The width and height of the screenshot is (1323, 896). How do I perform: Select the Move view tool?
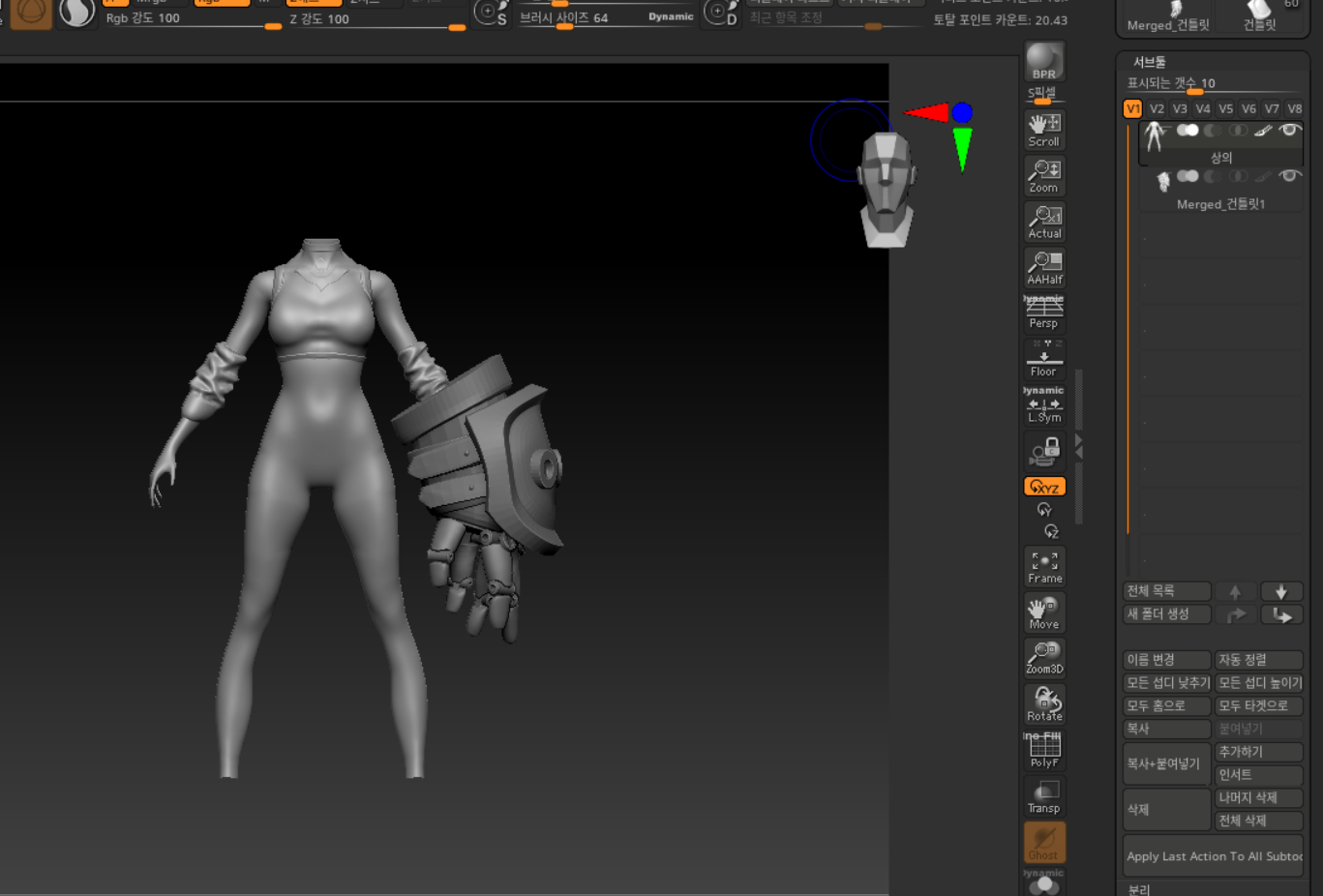(1044, 613)
